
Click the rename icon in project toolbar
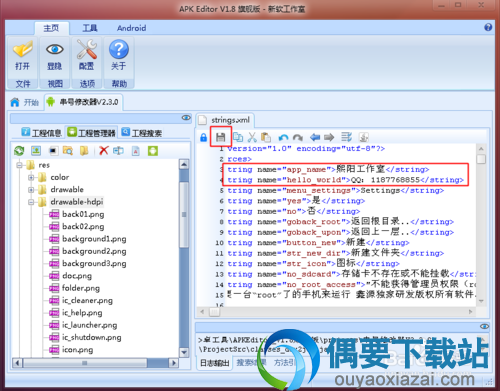pyautogui.click(x=118, y=151)
